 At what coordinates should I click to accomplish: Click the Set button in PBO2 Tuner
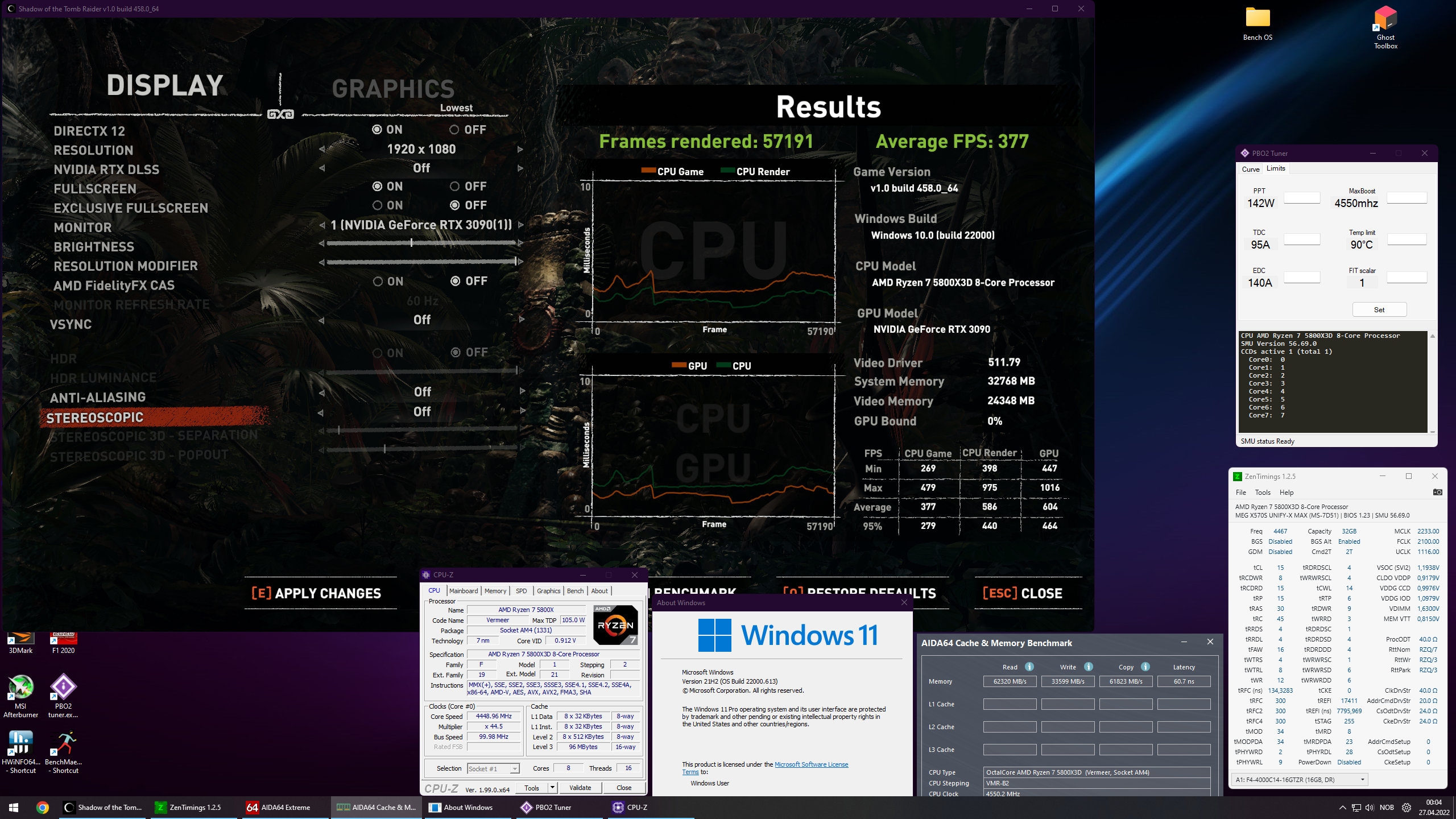click(x=1379, y=309)
